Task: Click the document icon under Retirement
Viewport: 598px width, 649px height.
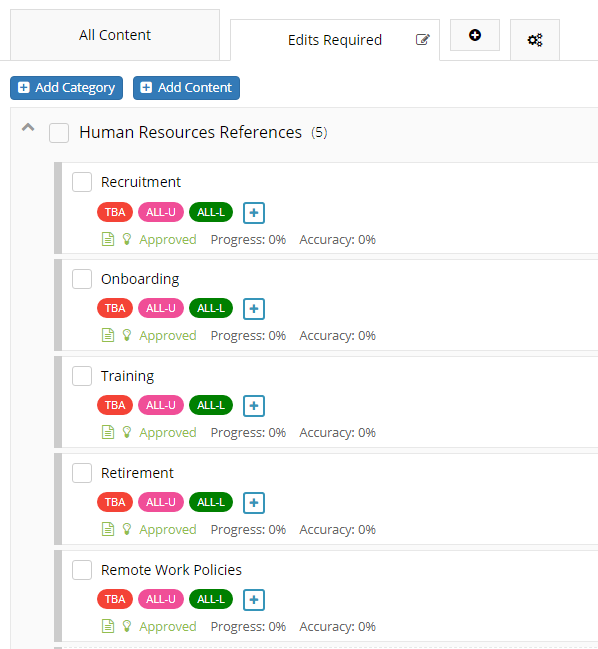Action: tap(108, 529)
